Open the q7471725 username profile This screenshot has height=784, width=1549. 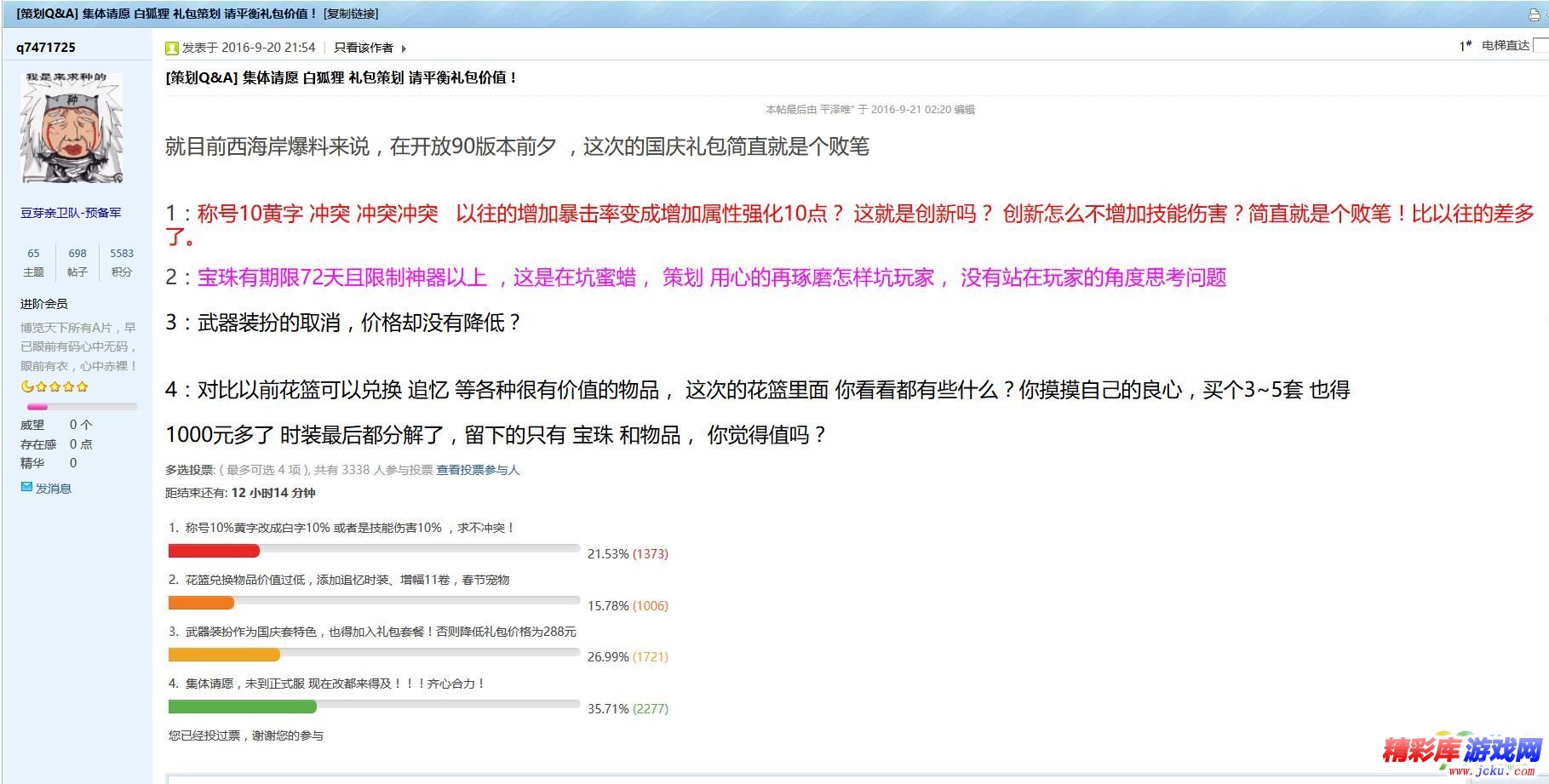point(46,48)
